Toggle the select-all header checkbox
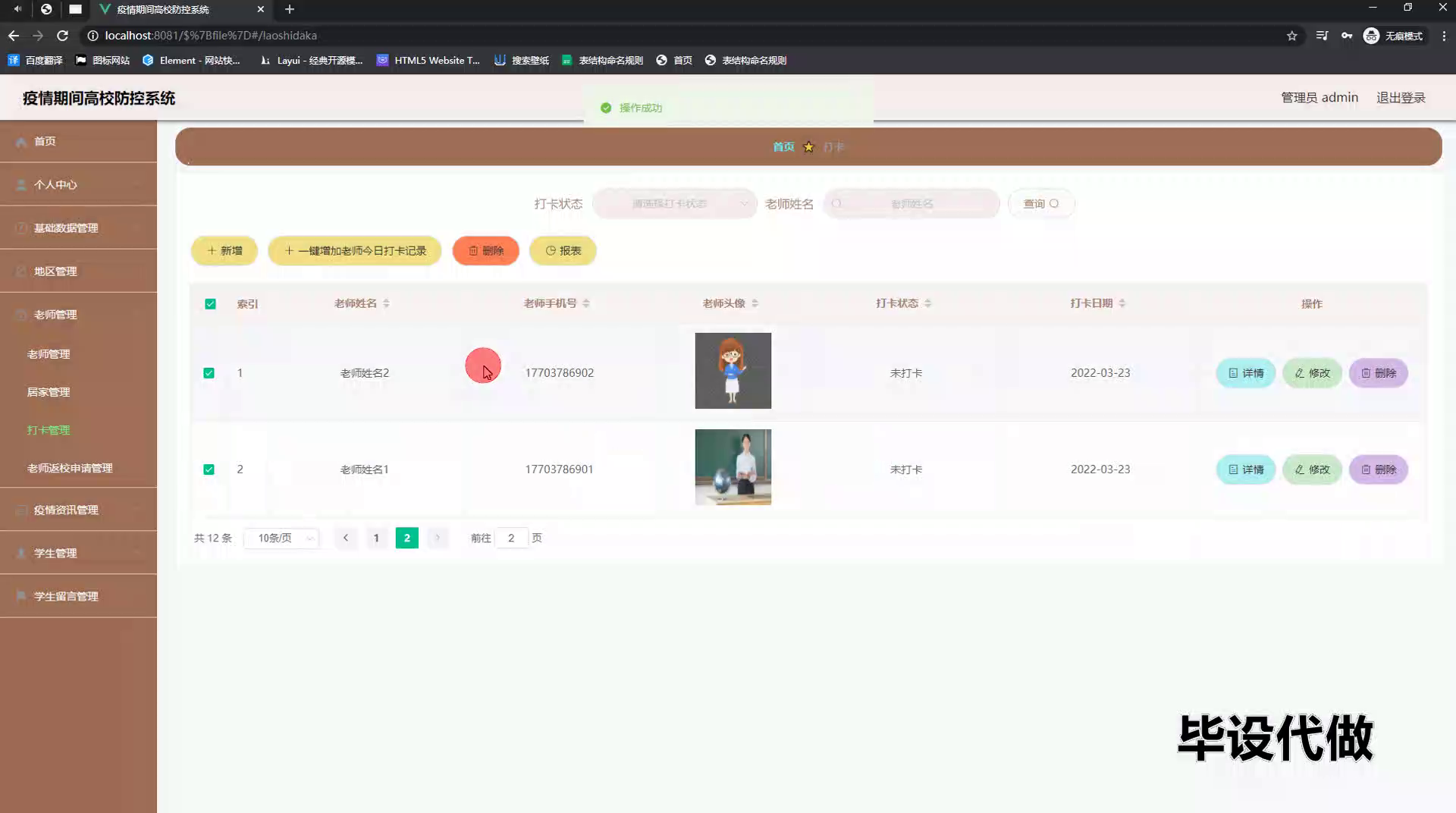 coord(210,304)
